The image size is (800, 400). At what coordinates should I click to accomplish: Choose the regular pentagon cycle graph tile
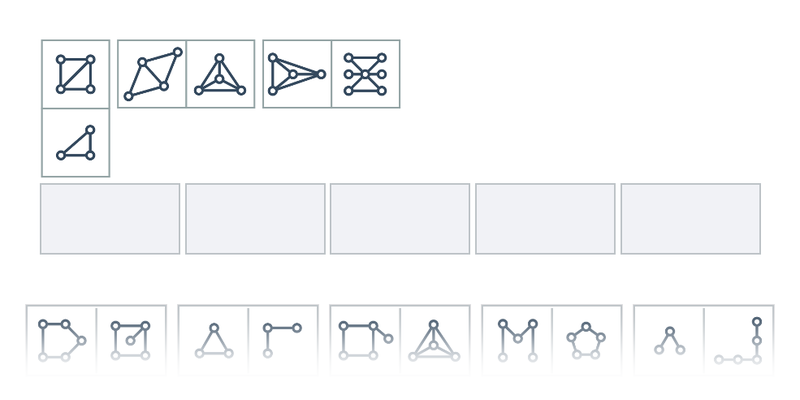coord(587,340)
